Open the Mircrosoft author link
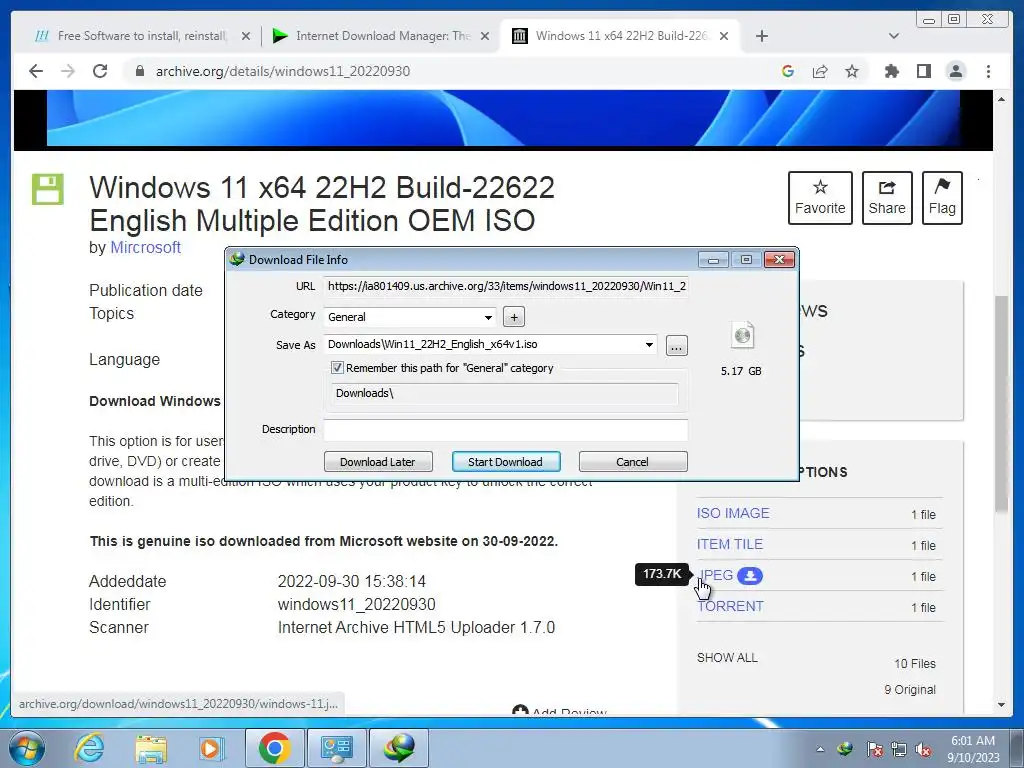1024x768 pixels. pyautogui.click(x=146, y=248)
